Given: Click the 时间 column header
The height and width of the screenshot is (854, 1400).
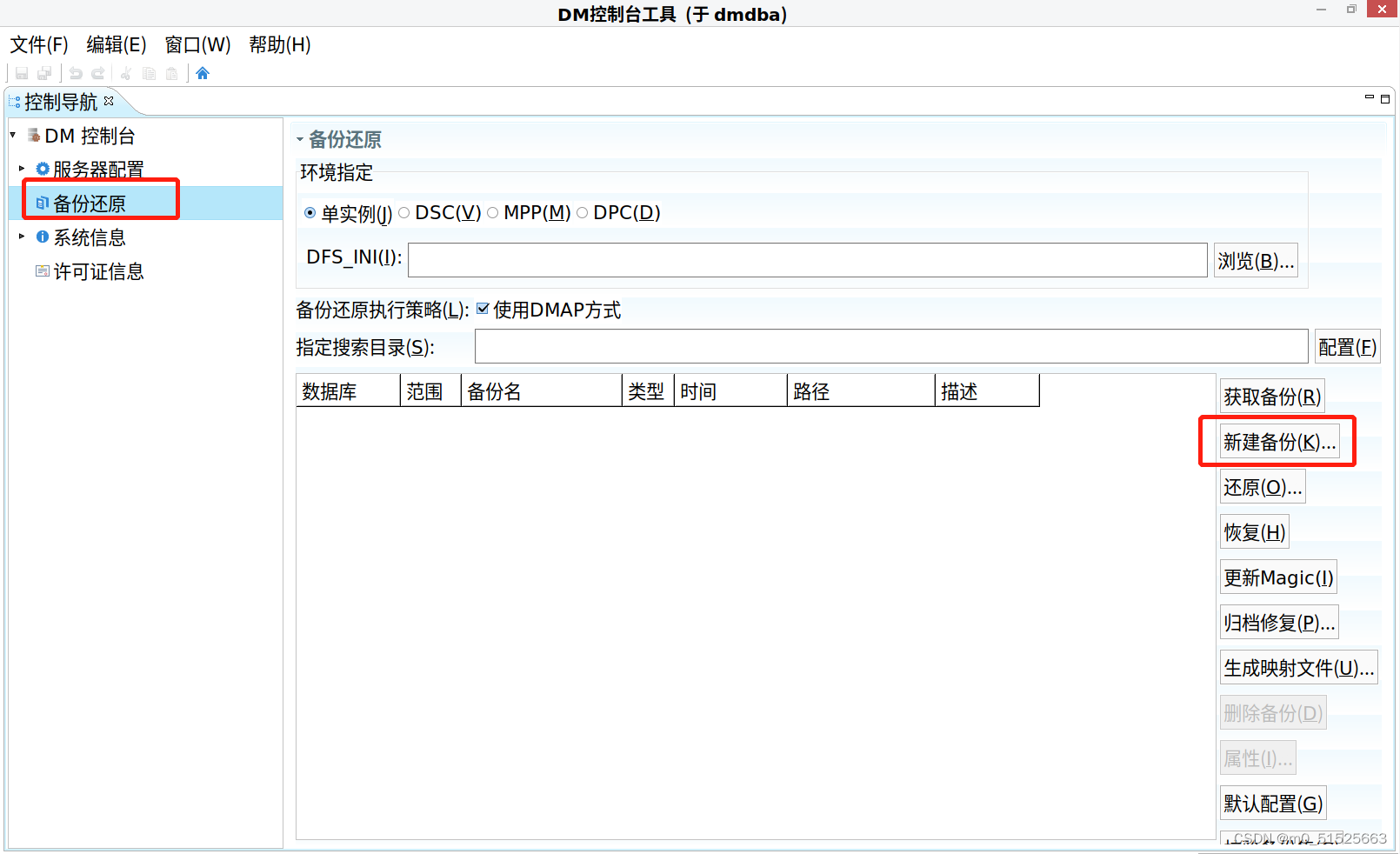Looking at the screenshot, I should coord(730,391).
